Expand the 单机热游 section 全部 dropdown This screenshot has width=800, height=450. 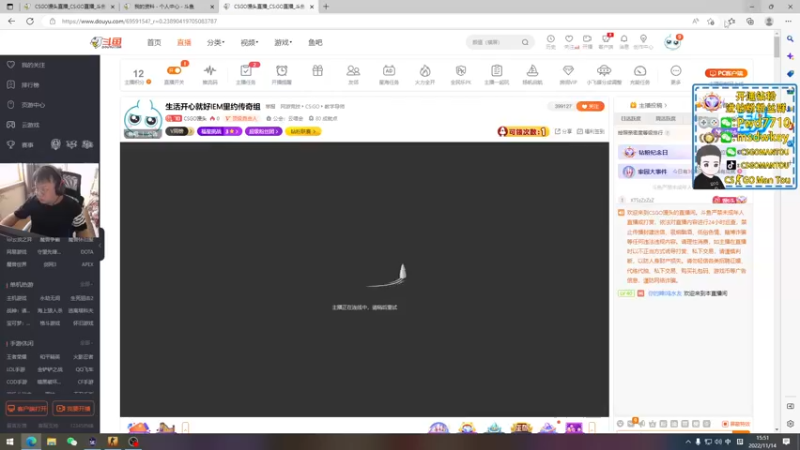point(86,284)
